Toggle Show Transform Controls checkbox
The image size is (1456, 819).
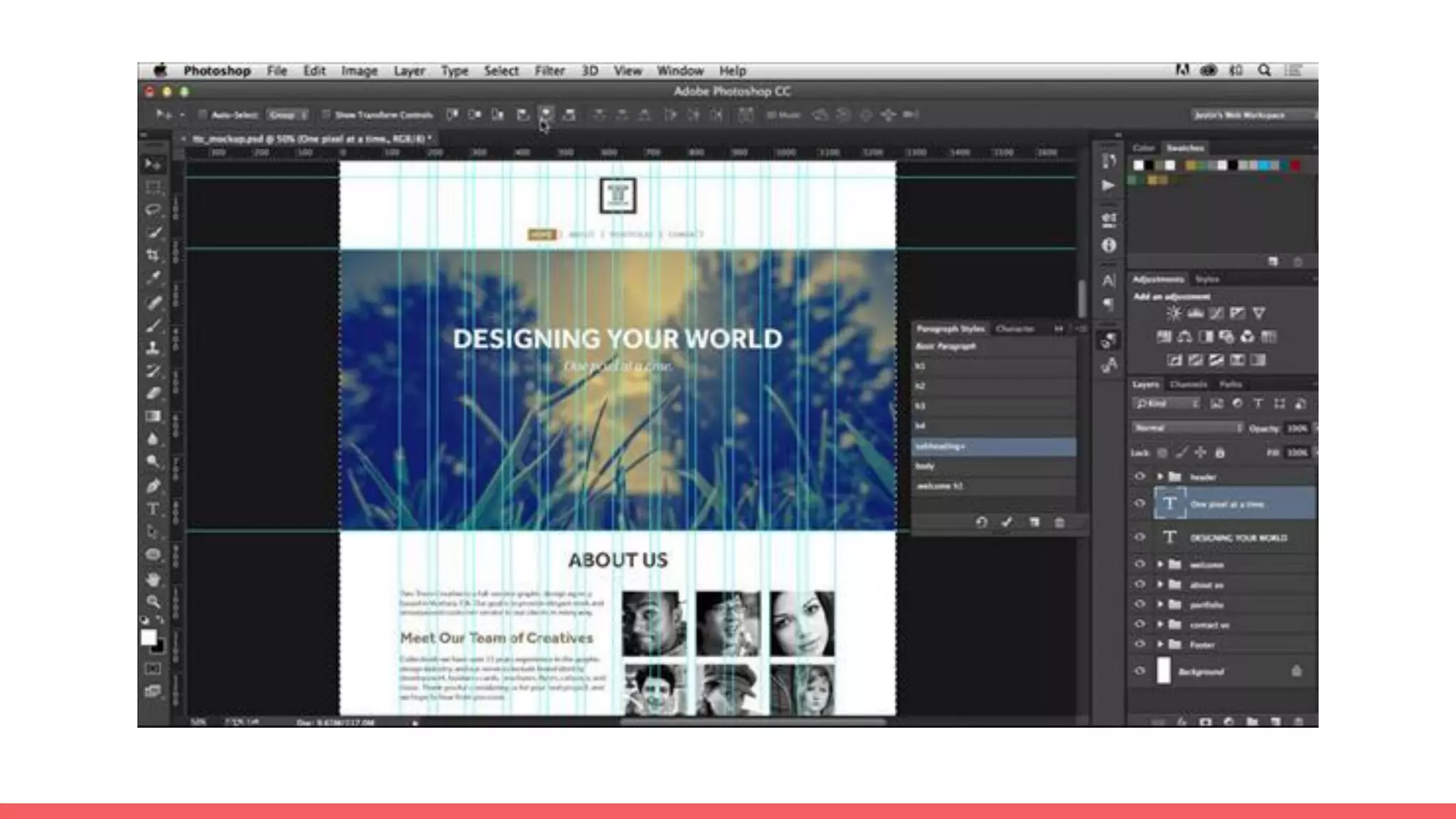click(x=326, y=114)
